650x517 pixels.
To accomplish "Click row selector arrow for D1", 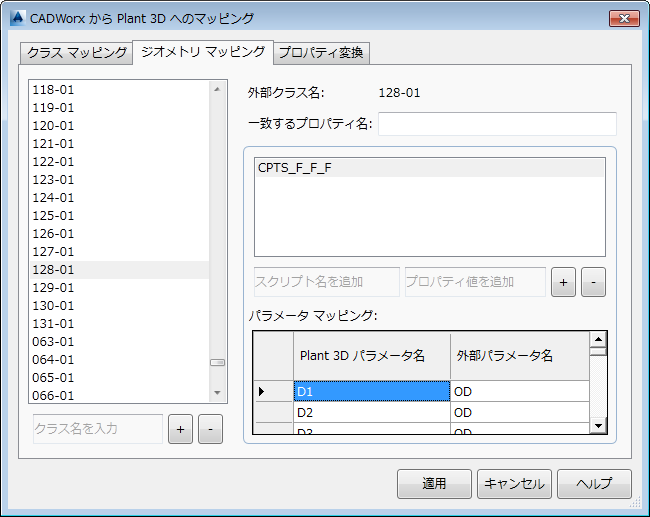I will (273, 391).
